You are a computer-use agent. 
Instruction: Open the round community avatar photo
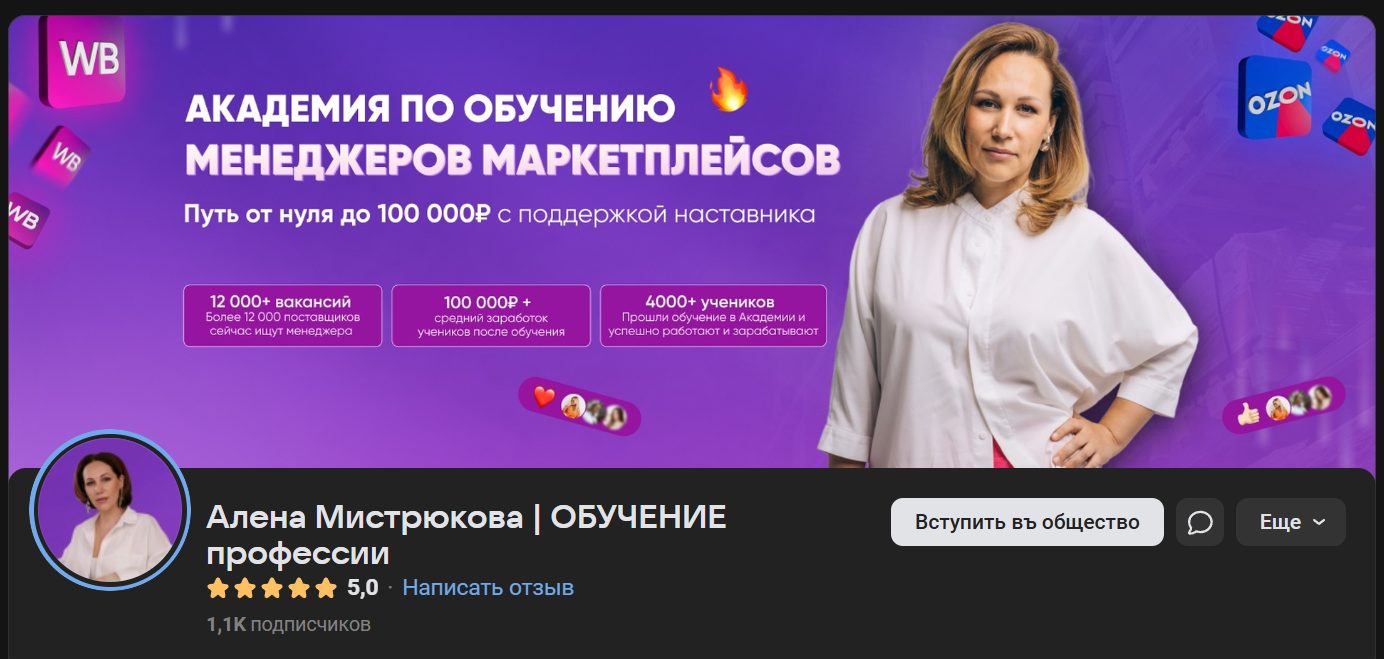110,509
